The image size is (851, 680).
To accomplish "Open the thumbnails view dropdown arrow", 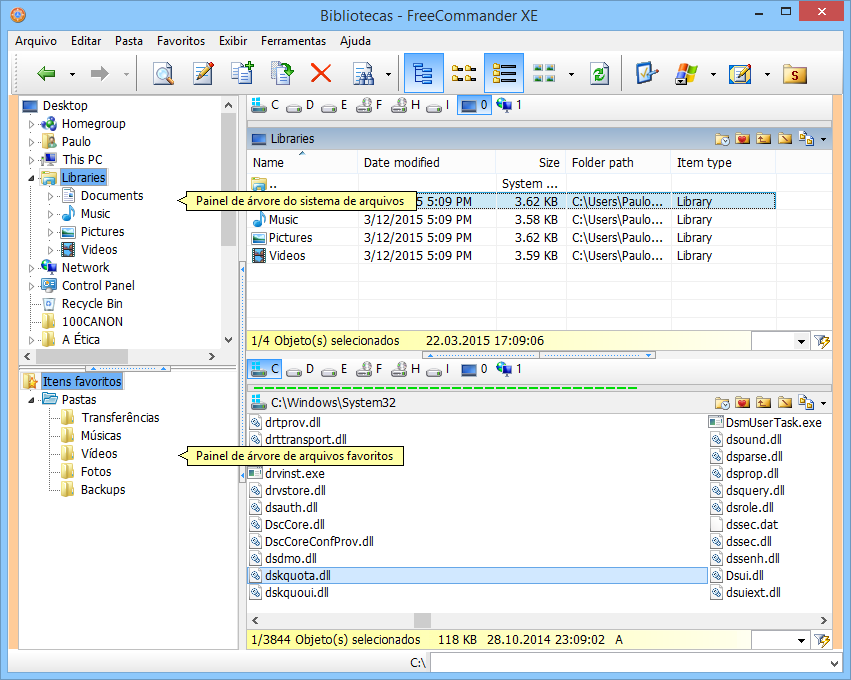I will tap(571, 74).
